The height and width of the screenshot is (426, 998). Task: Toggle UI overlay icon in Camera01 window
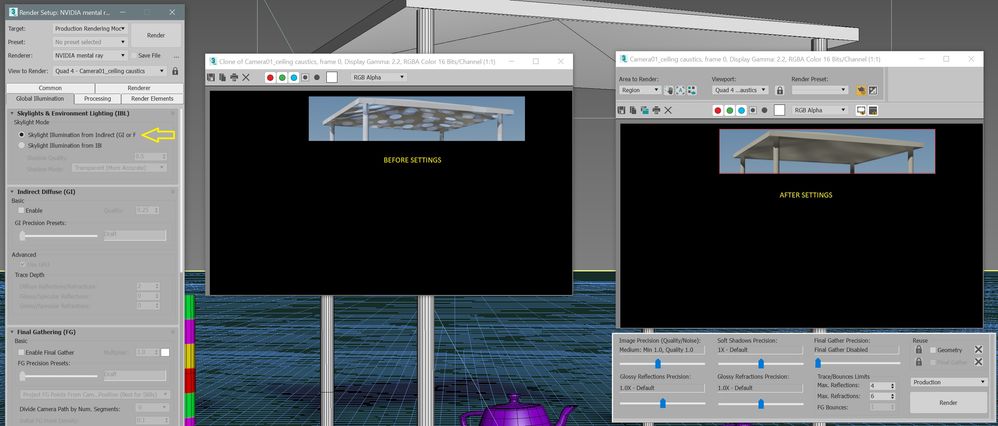861,110
